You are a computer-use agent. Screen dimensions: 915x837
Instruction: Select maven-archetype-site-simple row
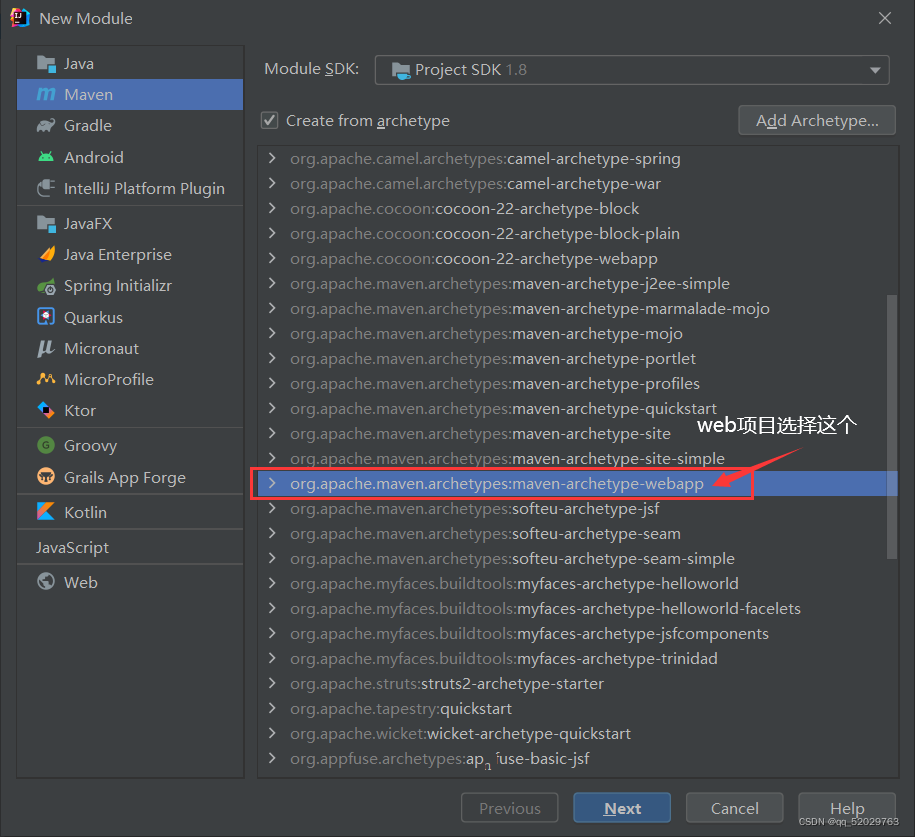tap(578, 458)
